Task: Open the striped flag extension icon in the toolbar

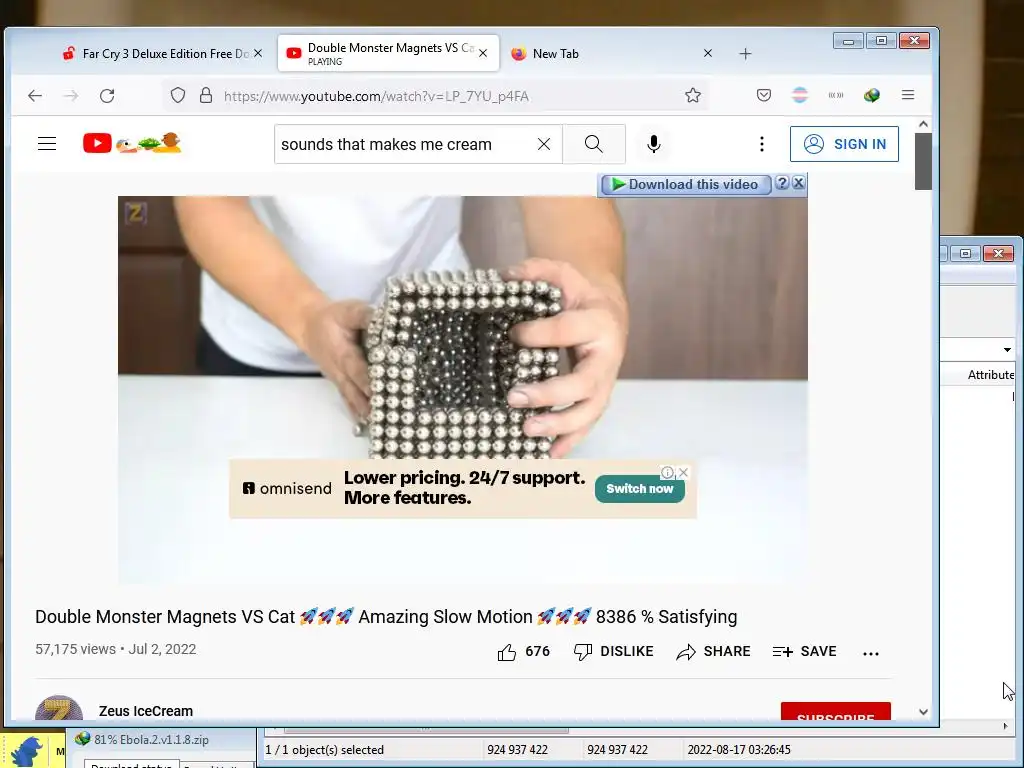Action: (x=799, y=95)
